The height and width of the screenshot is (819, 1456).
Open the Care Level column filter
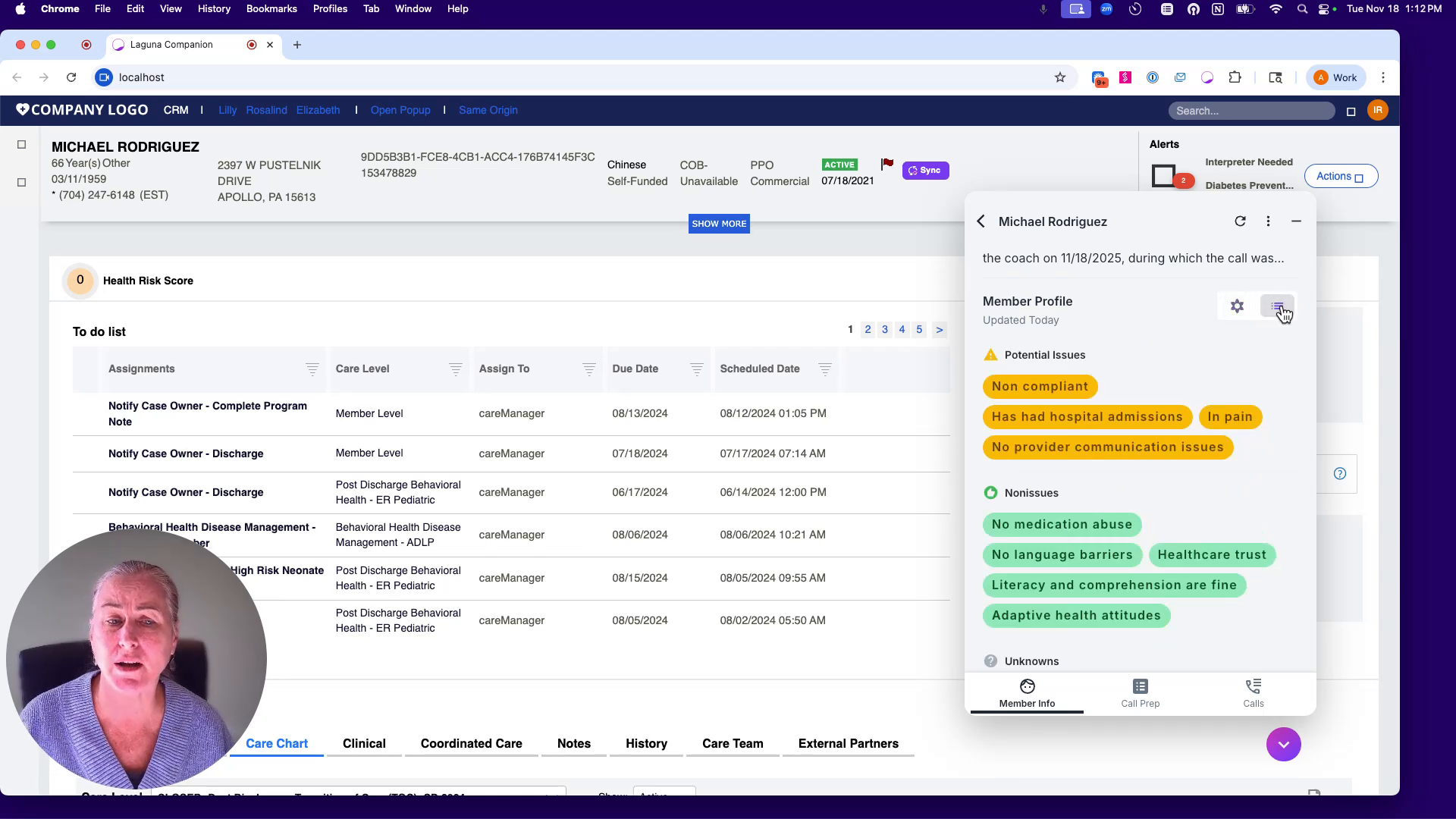[455, 369]
